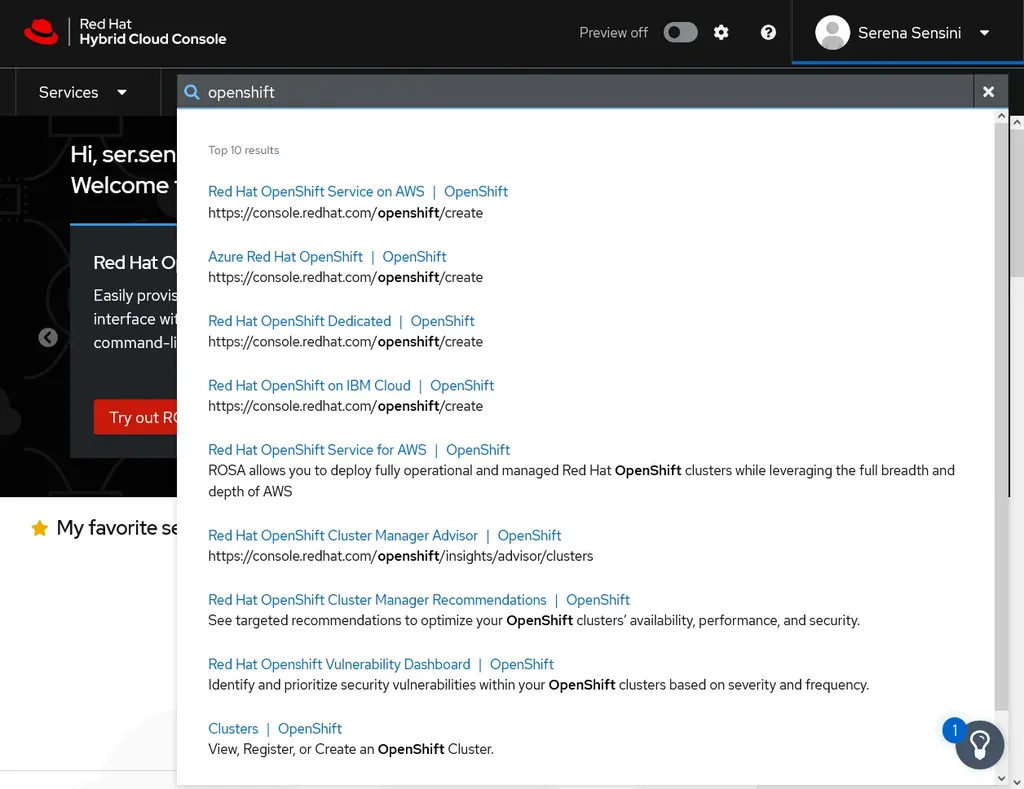Viewport: 1024px width, 789px height.
Task: Open Red Hat OpenShift Cluster Manager Advisor result
Action: (385, 536)
